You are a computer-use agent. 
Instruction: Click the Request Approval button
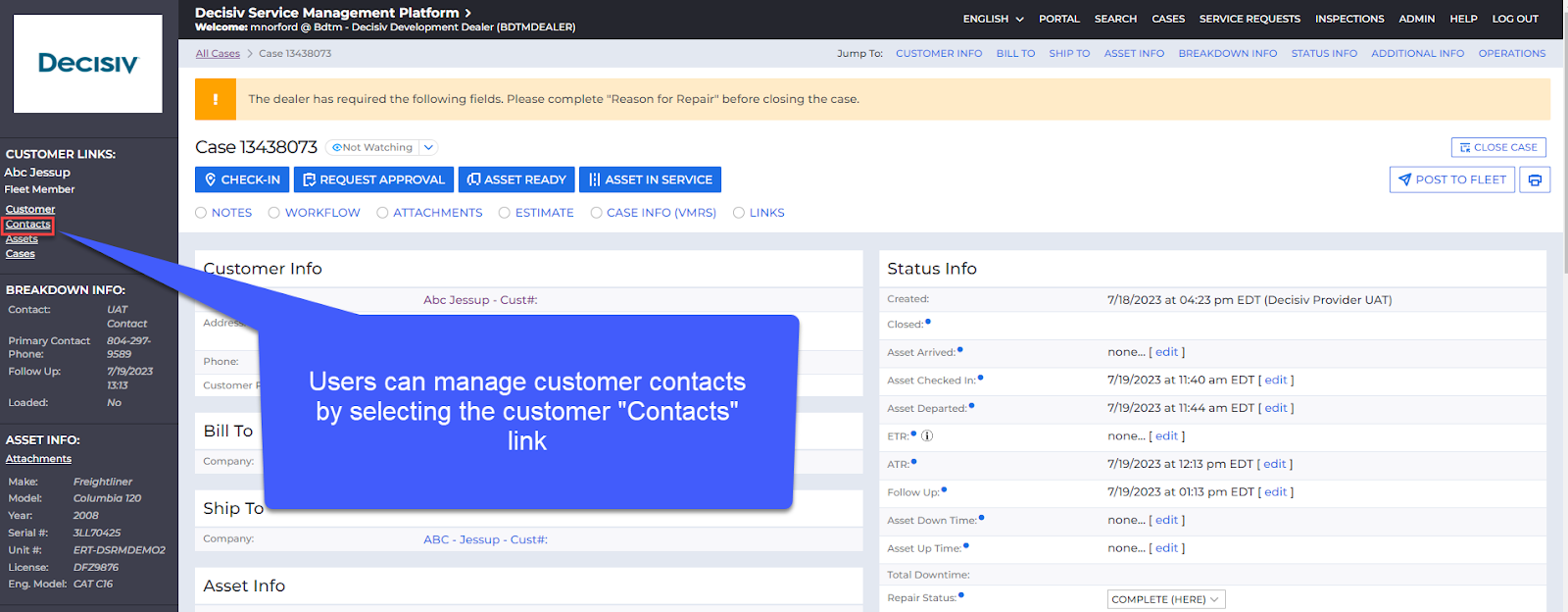373,179
